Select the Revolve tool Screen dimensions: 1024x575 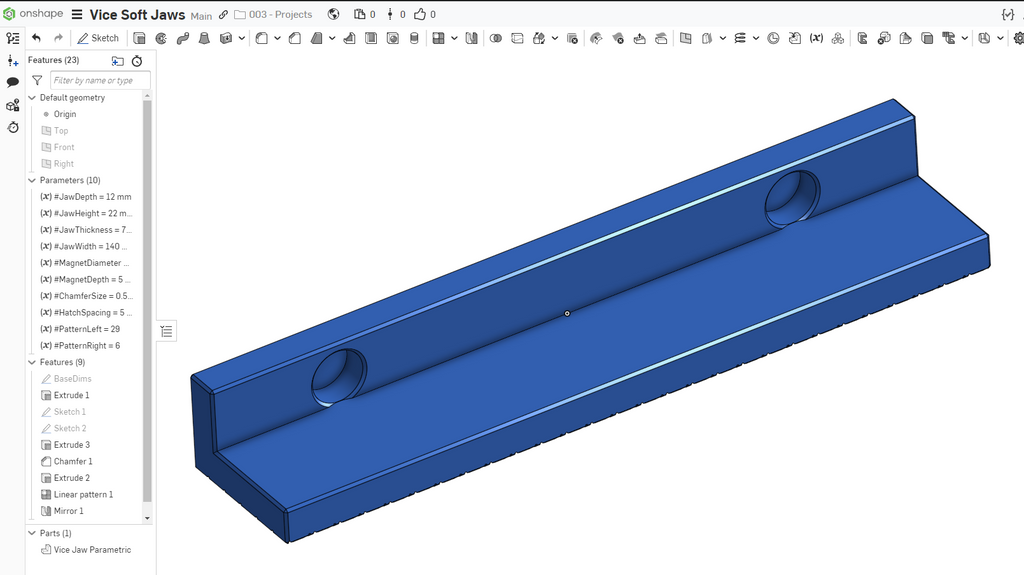[x=161, y=39]
